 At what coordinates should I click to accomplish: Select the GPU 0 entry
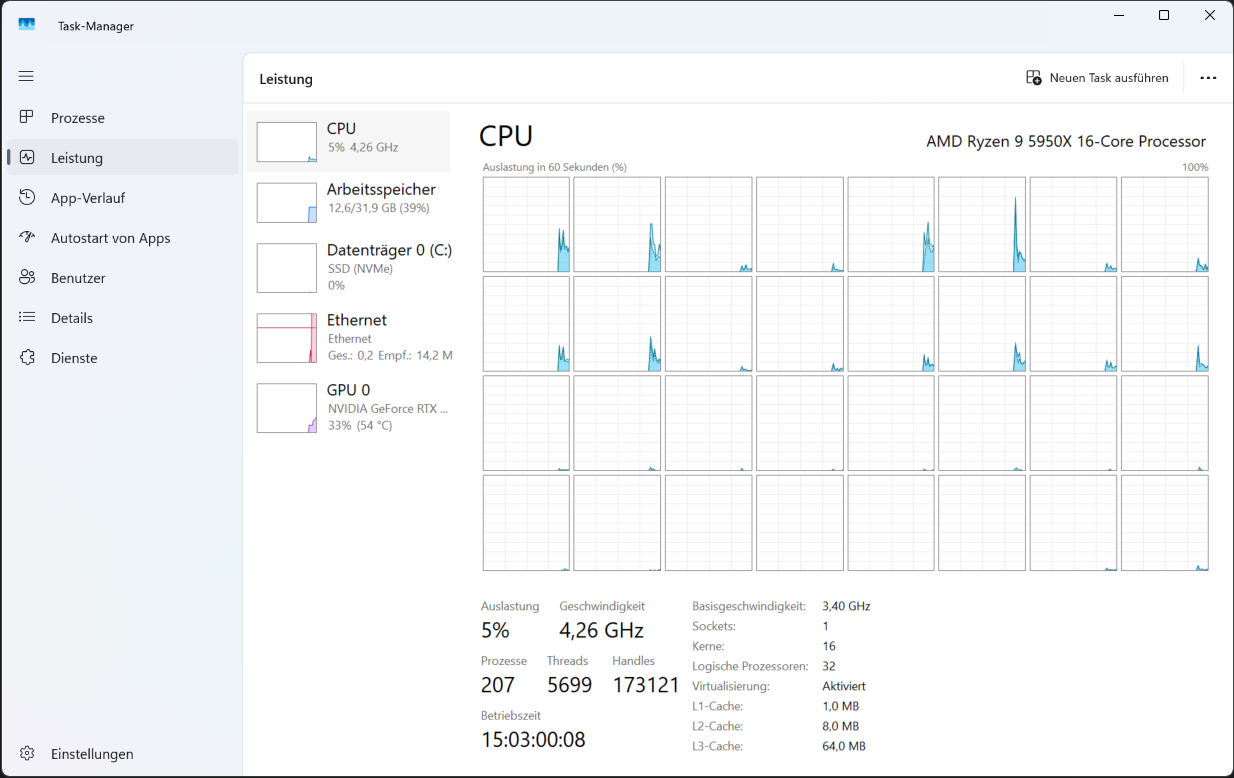coord(348,407)
